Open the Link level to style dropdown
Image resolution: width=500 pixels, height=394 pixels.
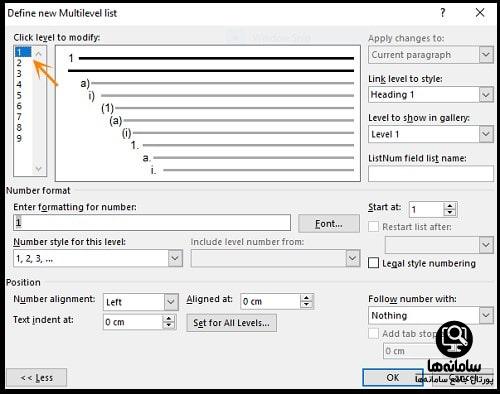tap(486, 95)
